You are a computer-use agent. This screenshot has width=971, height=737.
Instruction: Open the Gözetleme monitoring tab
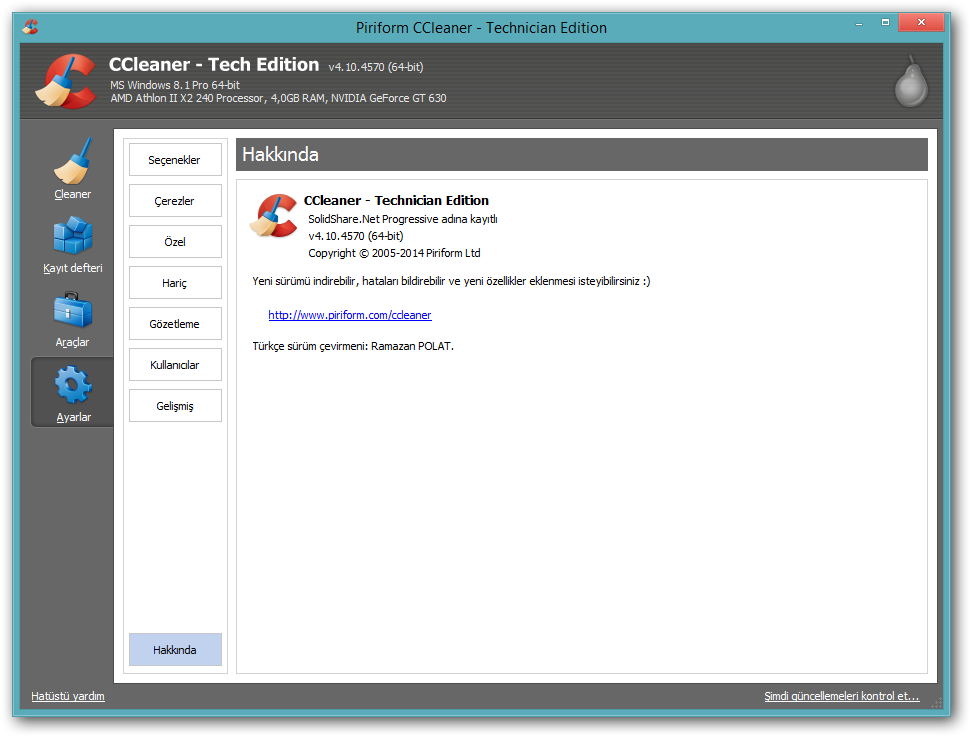click(x=175, y=324)
